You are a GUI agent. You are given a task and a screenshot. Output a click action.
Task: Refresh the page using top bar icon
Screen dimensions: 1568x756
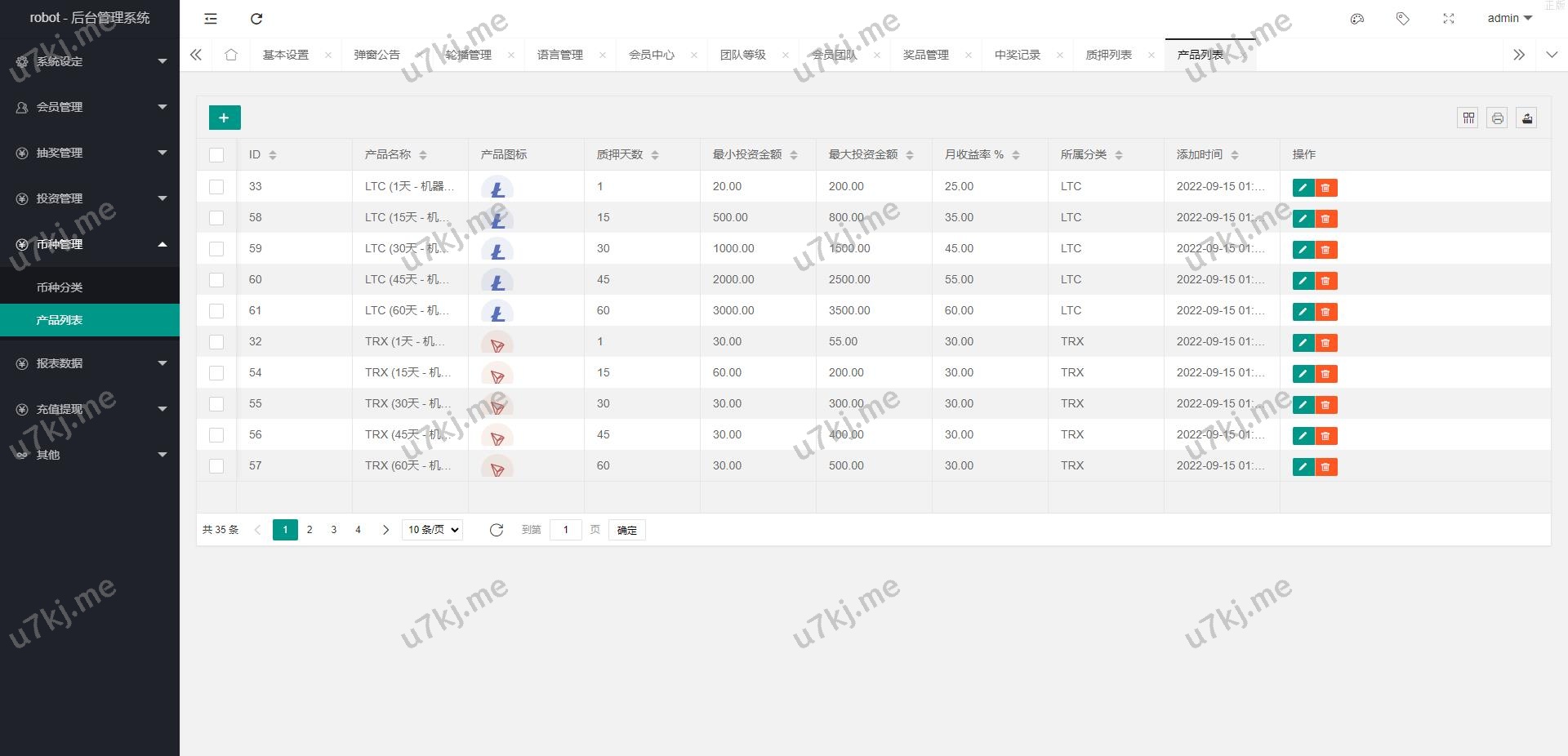point(256,19)
